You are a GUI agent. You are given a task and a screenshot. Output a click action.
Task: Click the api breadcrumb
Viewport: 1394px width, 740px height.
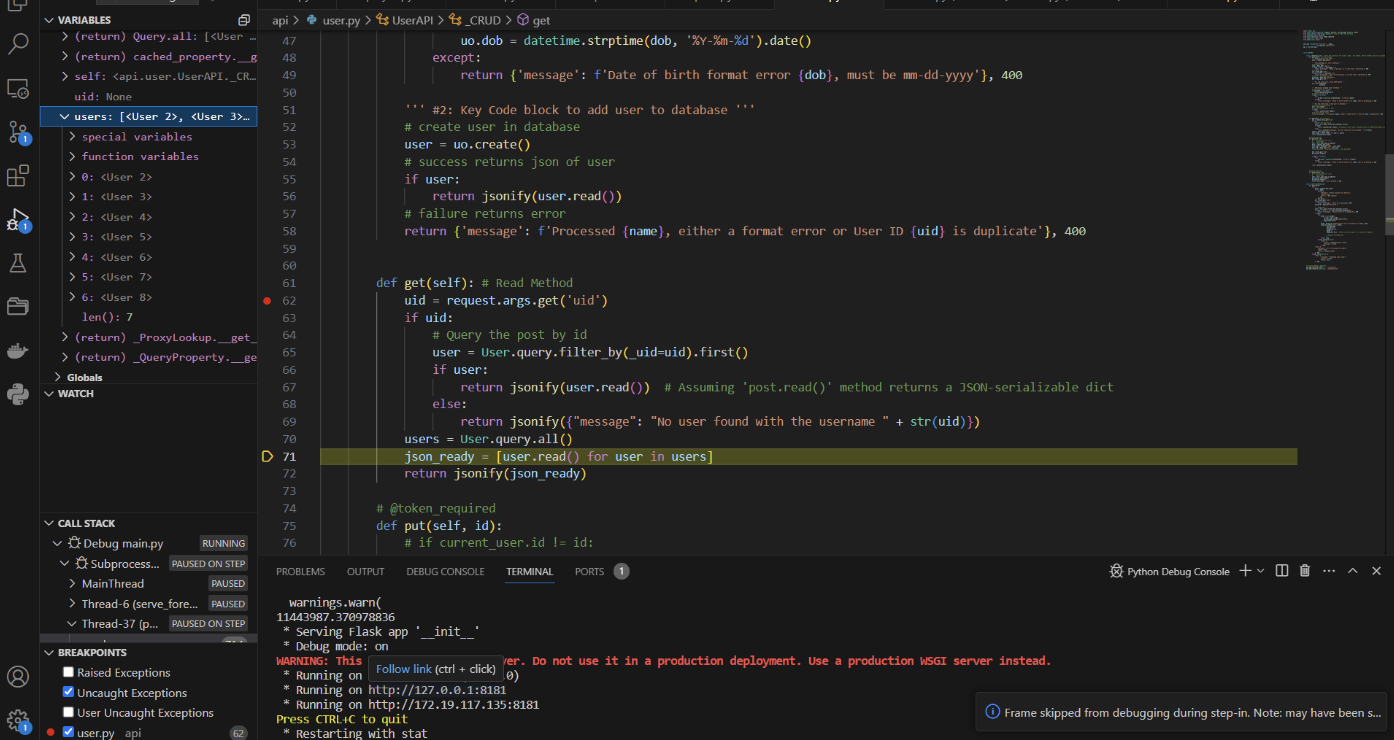pos(280,20)
